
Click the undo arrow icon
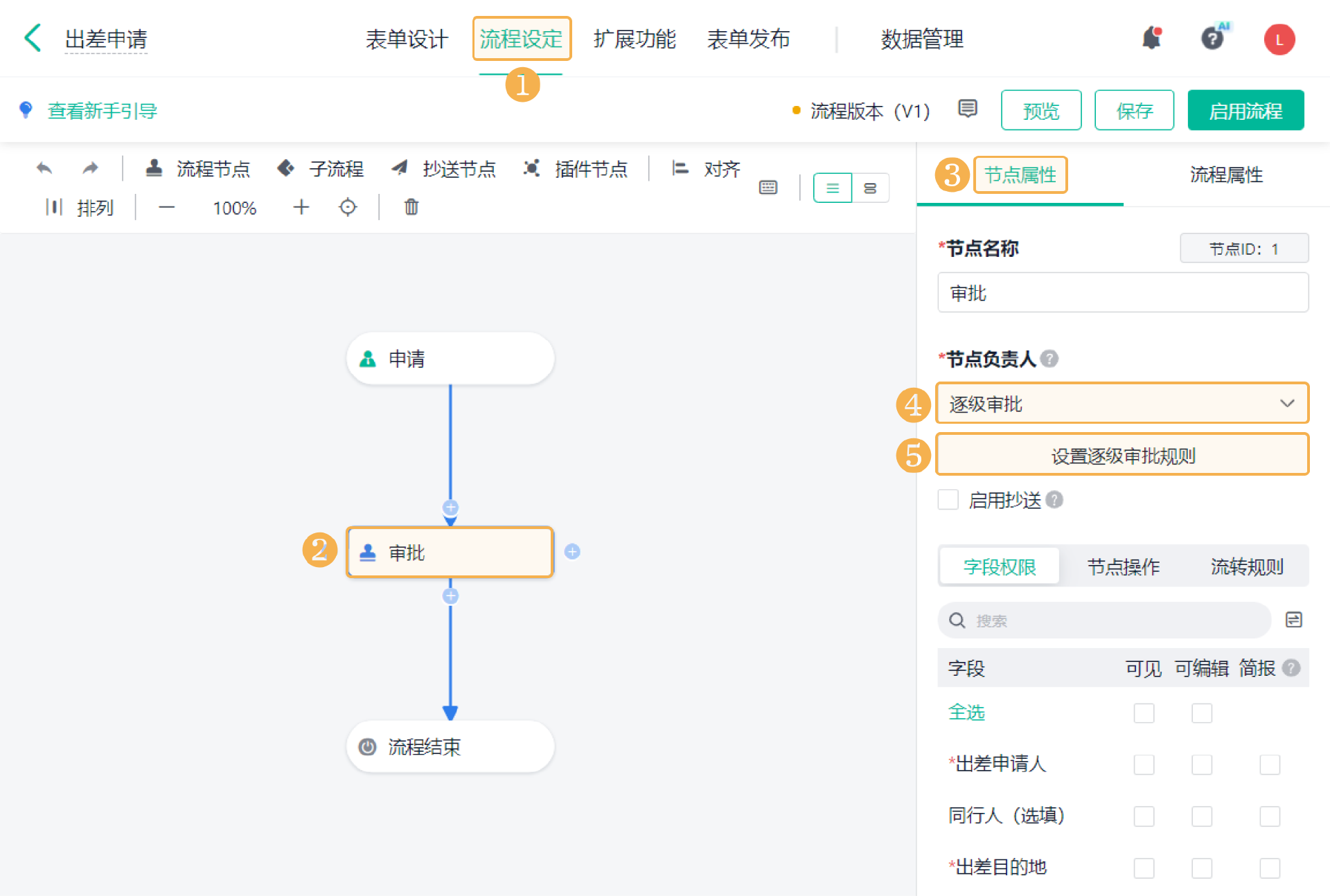[44, 168]
